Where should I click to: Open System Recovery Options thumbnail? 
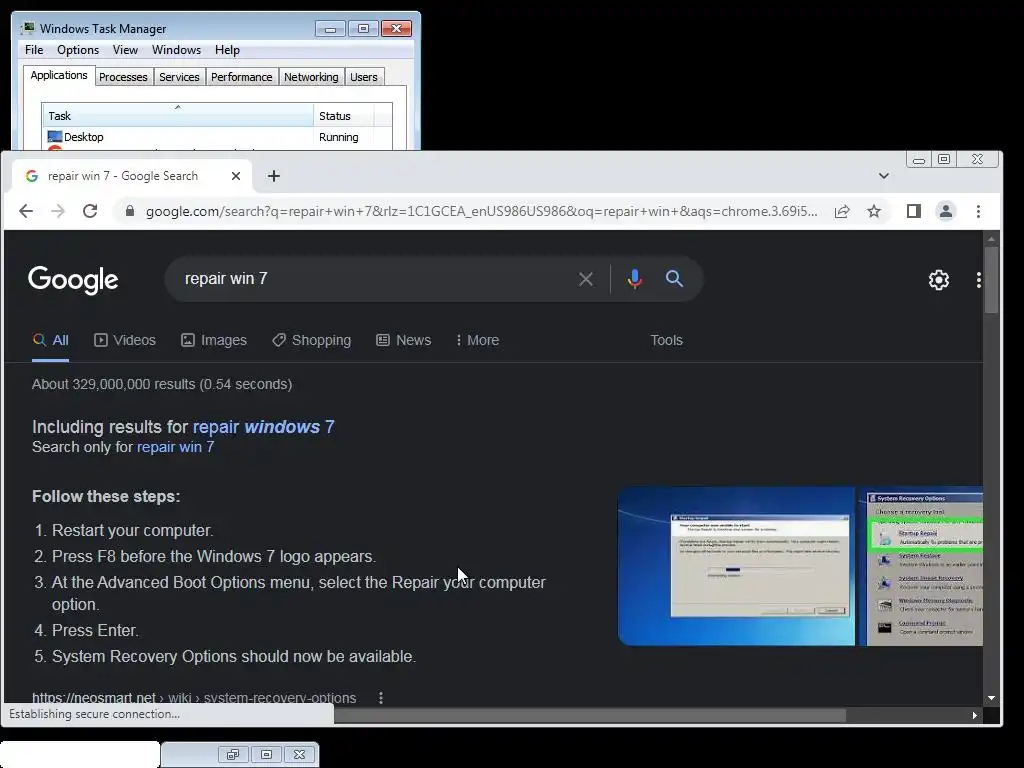point(921,566)
